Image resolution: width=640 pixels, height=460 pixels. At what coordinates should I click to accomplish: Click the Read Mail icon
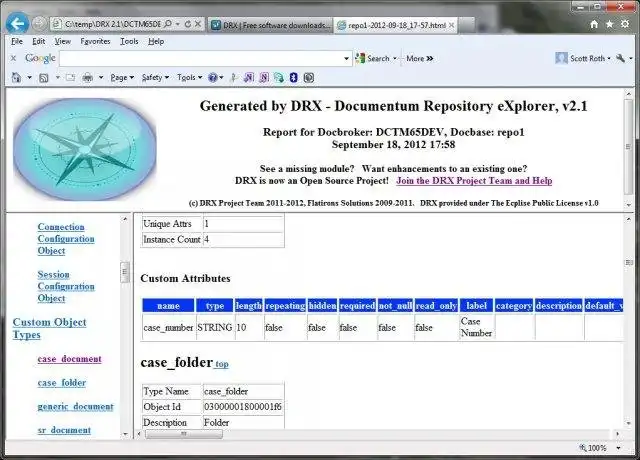tap(71, 78)
